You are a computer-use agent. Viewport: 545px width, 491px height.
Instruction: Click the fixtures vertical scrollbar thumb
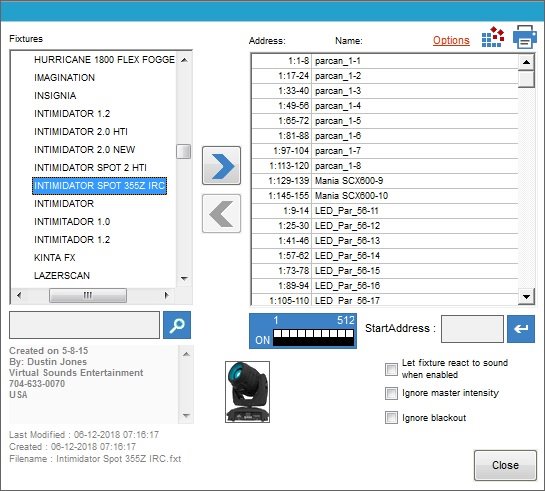184,152
